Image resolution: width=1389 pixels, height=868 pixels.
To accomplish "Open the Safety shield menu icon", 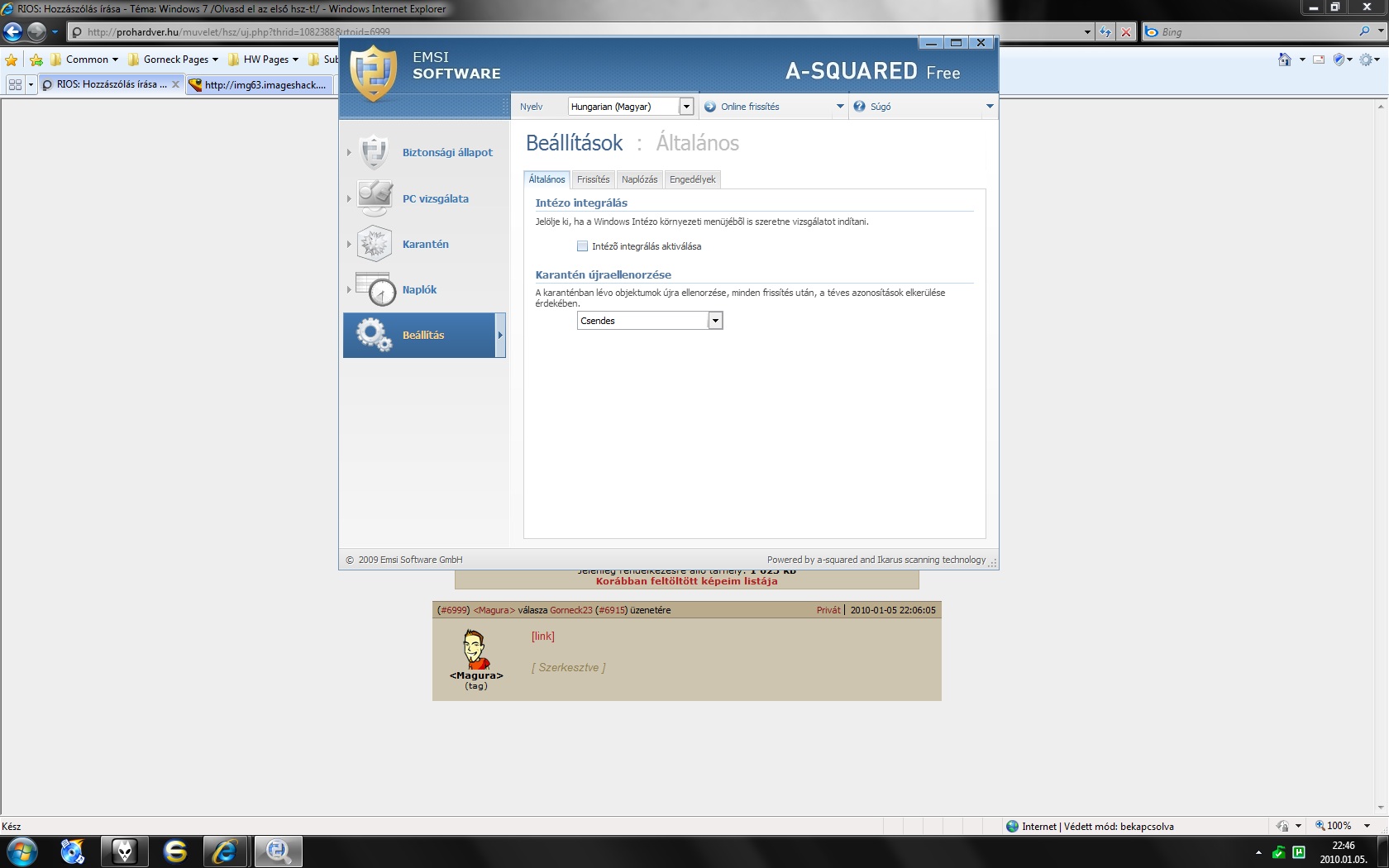I will 1339,60.
